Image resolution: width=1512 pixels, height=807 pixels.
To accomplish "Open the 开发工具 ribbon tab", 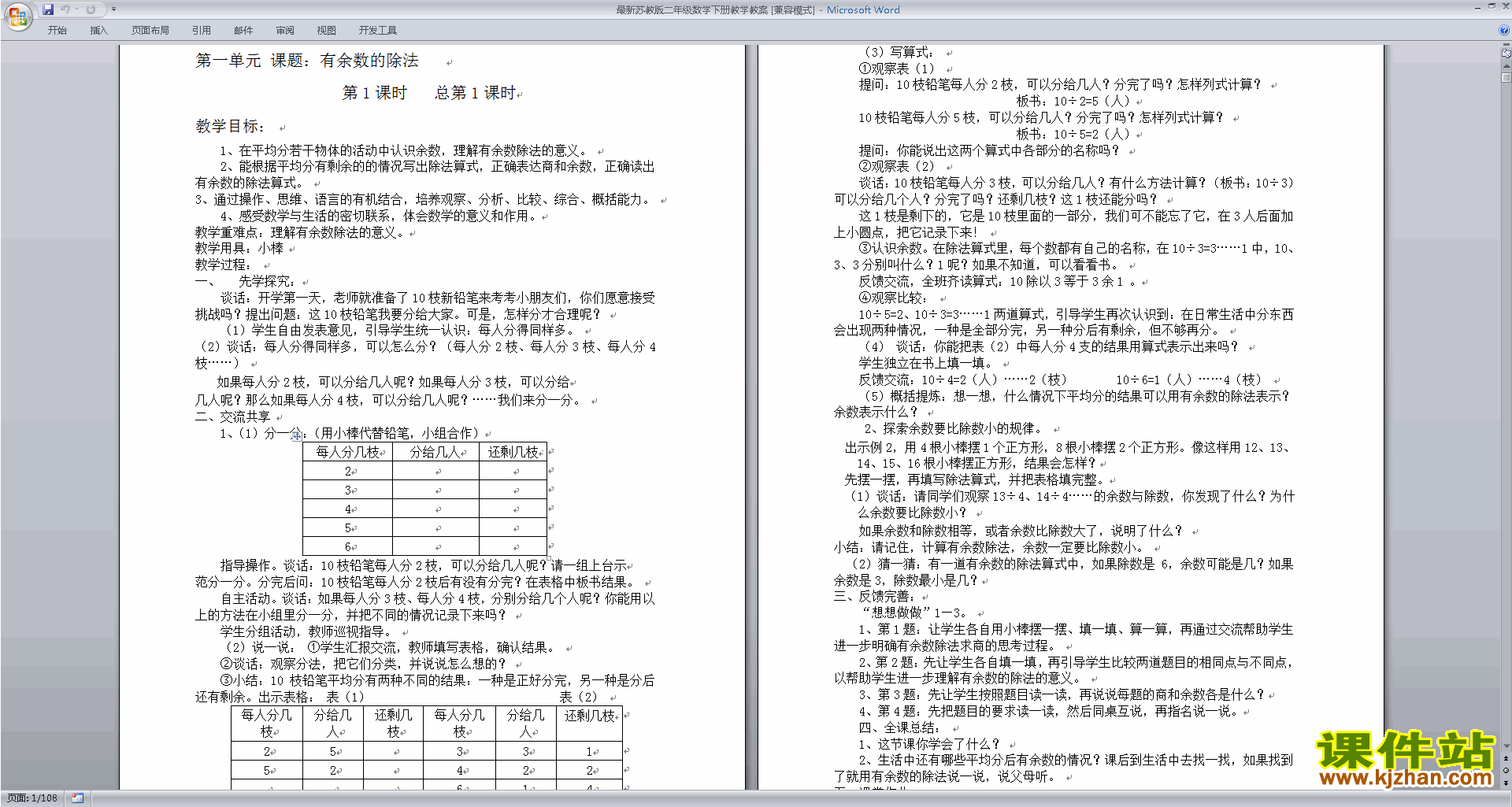I will 377,31.
